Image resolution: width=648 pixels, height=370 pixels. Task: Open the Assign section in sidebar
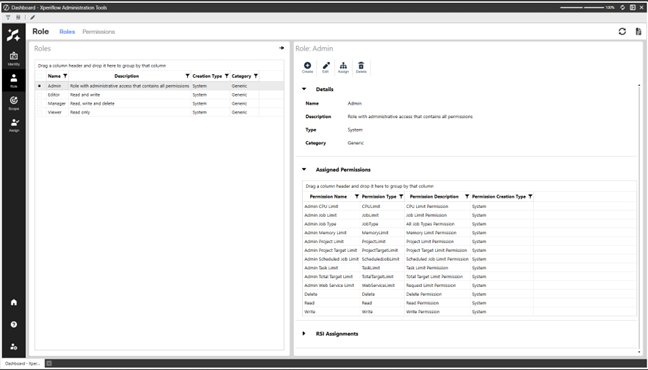[x=14, y=125]
